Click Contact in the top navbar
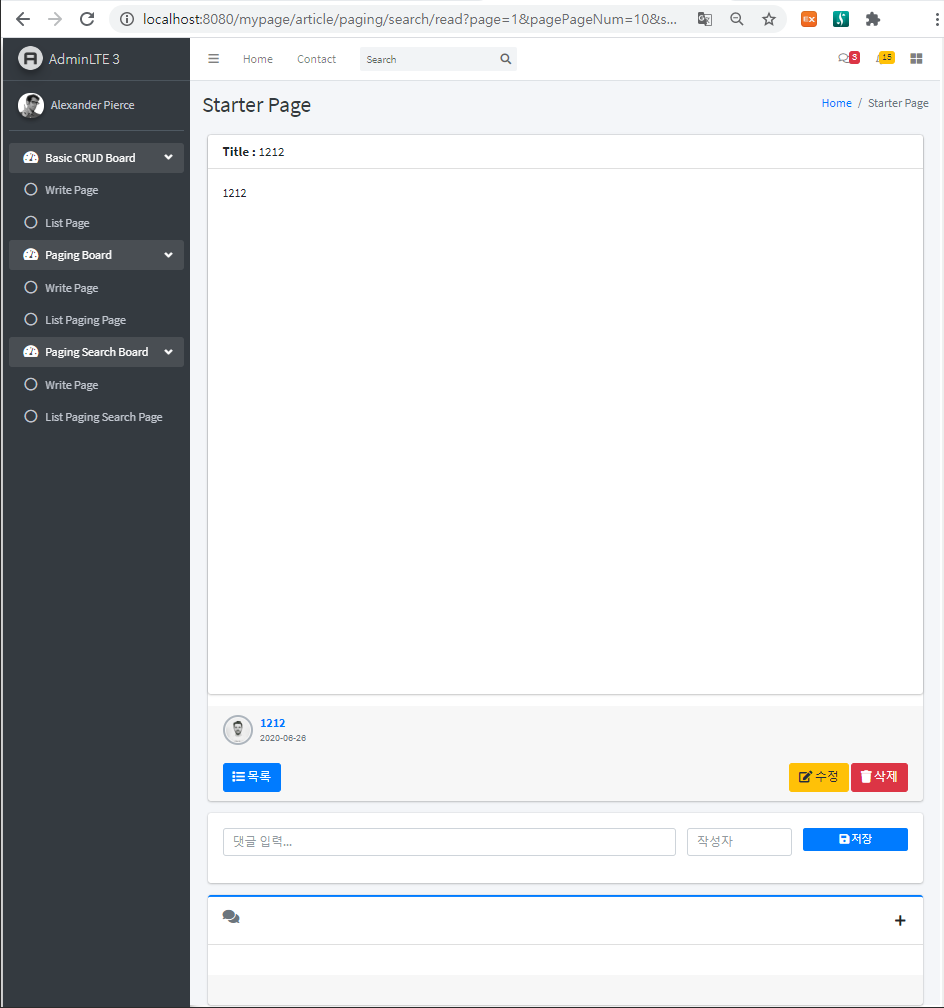 click(x=316, y=59)
